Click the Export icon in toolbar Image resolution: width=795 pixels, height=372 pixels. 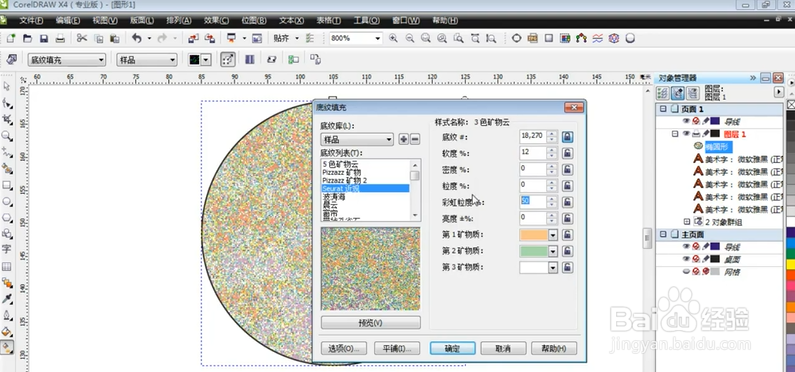tap(209, 39)
